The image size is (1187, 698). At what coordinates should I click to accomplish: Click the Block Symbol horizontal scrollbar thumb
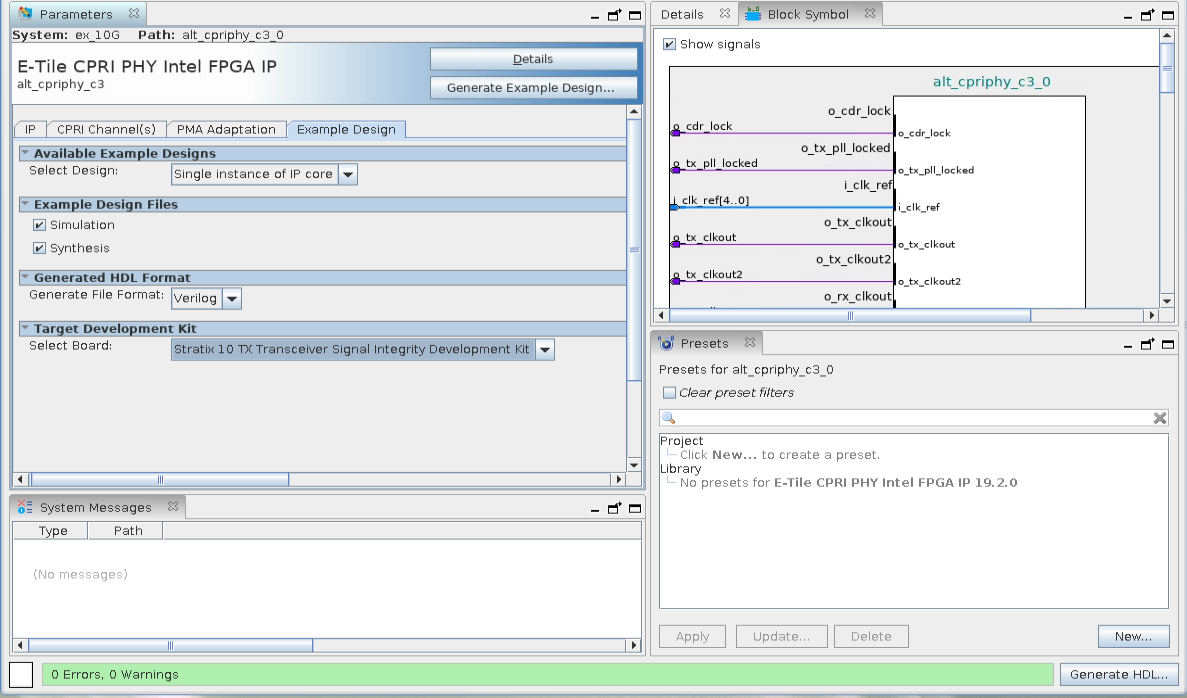point(849,316)
